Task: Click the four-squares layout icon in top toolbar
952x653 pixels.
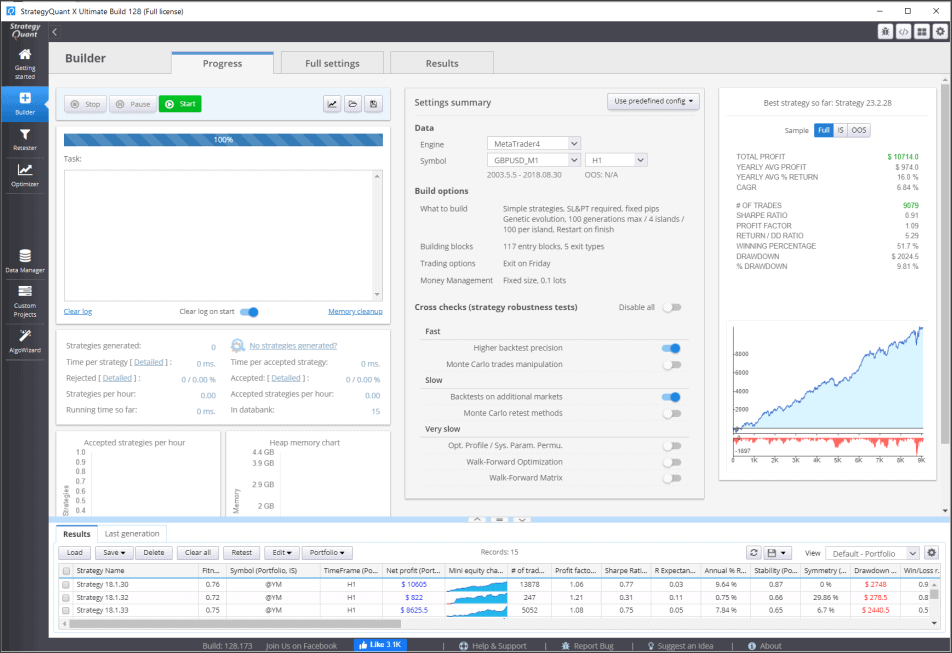Action: pos(922,32)
